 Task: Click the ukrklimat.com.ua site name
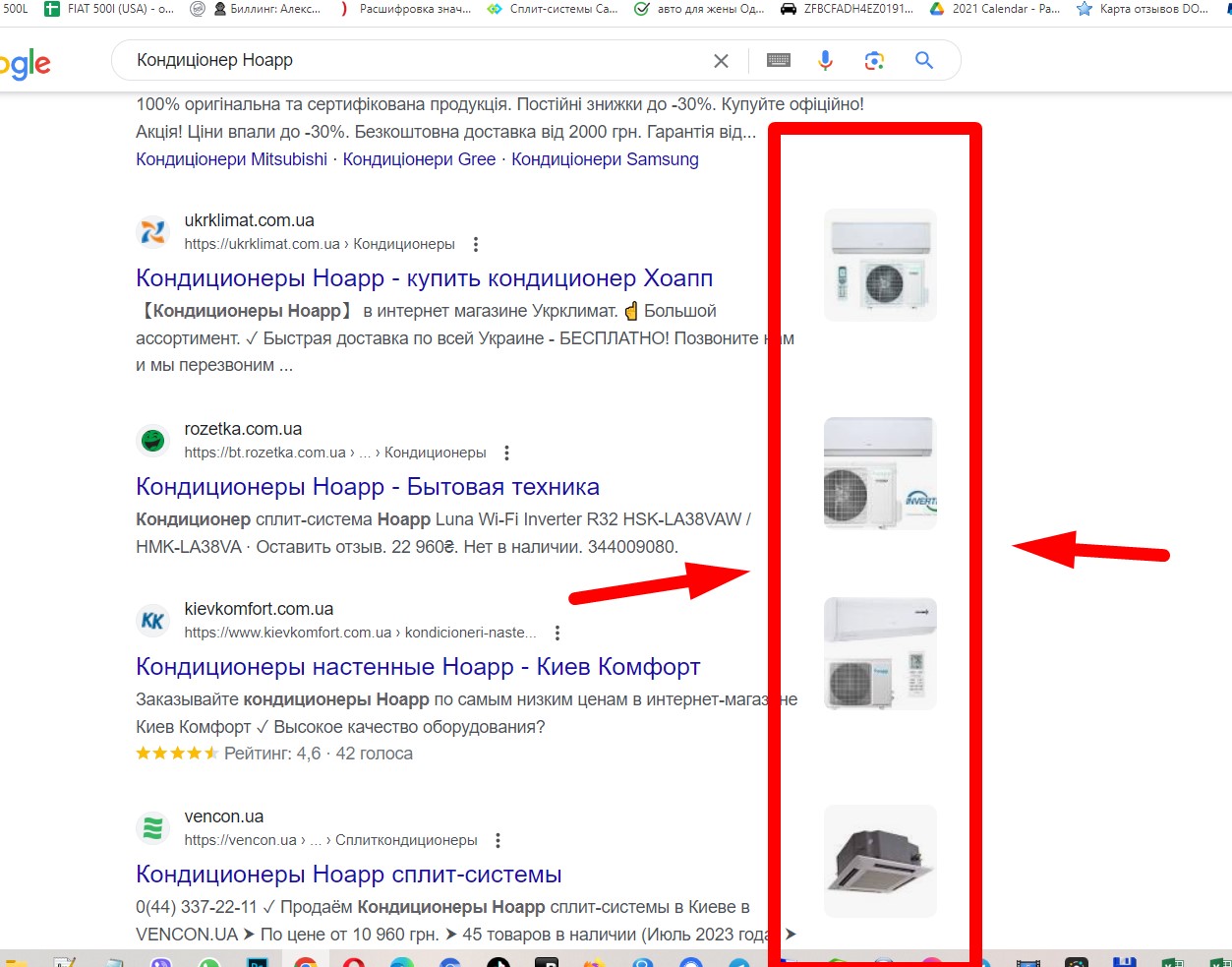[x=250, y=220]
